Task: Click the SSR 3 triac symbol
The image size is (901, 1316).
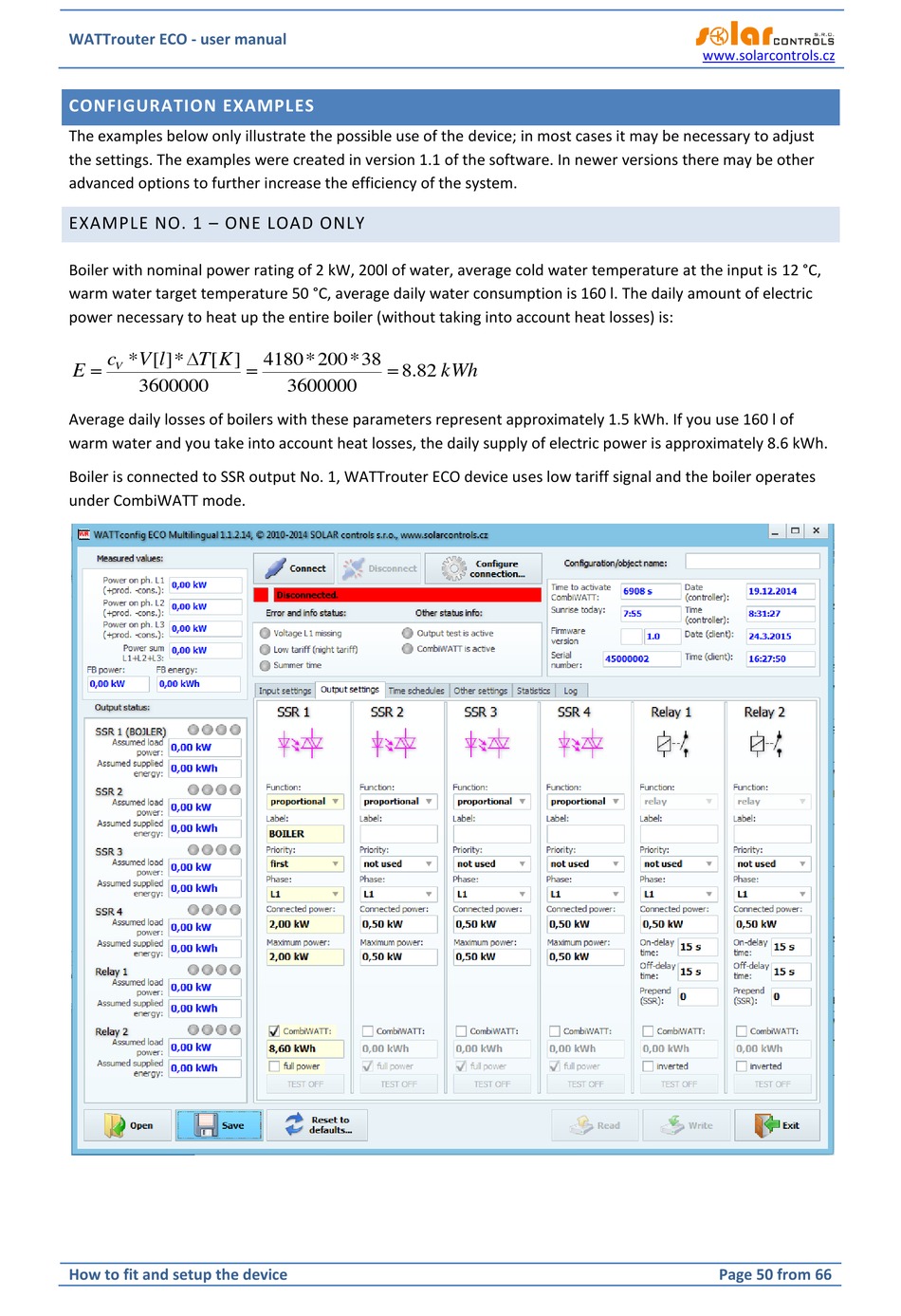Action: (x=487, y=744)
